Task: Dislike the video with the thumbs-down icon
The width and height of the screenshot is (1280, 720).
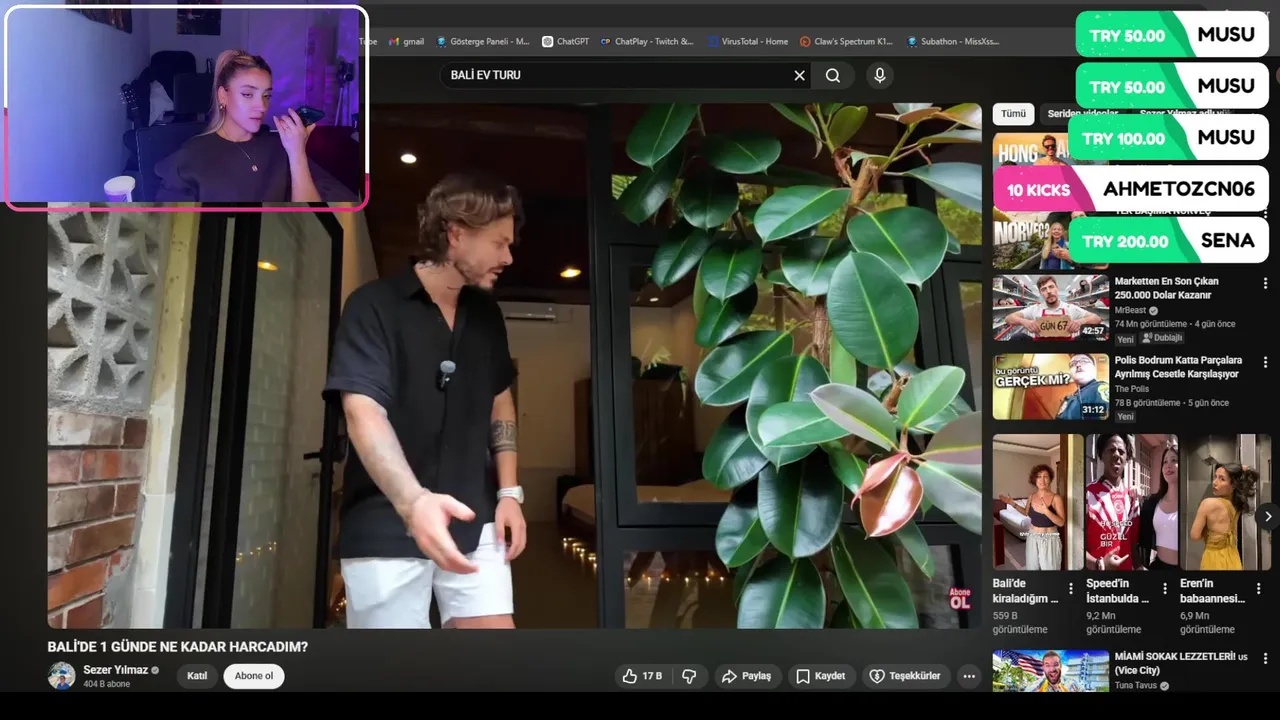Action: tap(689, 676)
